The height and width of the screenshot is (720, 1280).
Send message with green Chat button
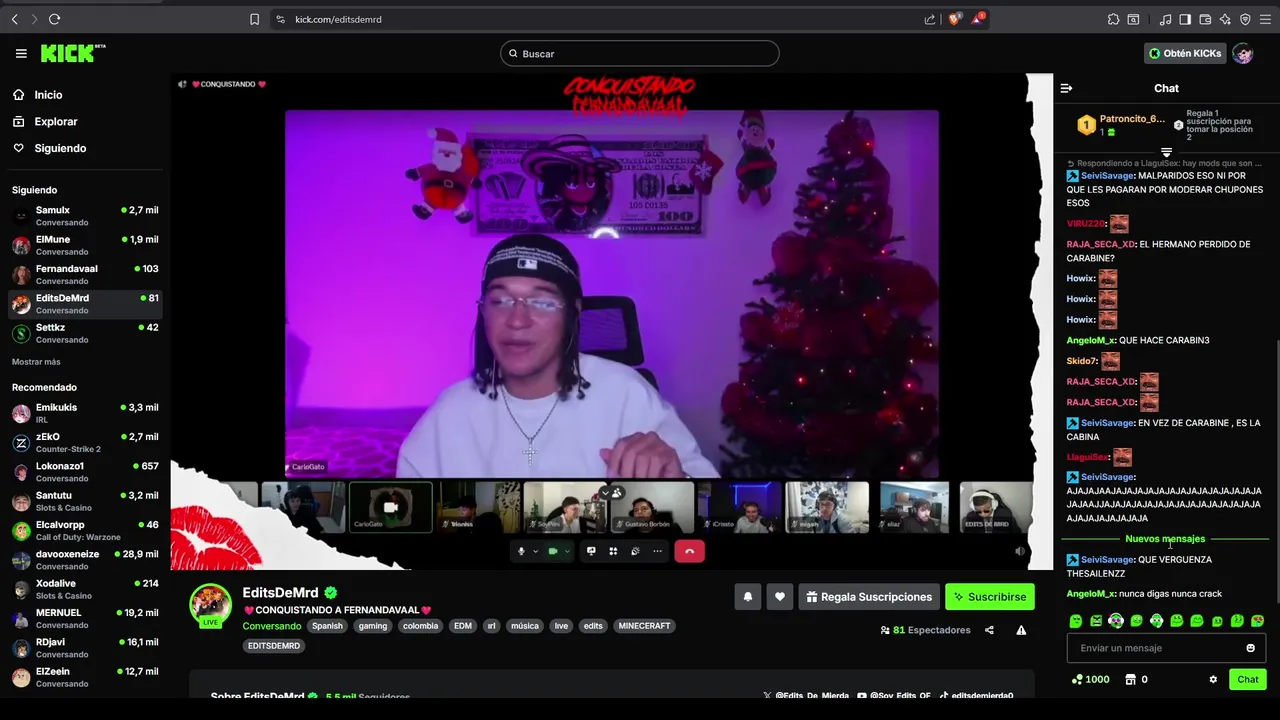tap(1248, 680)
